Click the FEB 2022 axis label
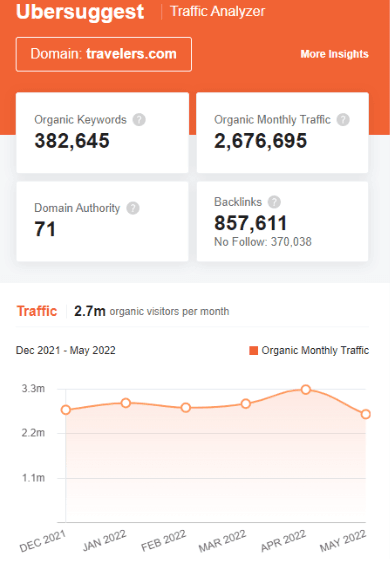The width and height of the screenshot is (390, 562). point(163,541)
